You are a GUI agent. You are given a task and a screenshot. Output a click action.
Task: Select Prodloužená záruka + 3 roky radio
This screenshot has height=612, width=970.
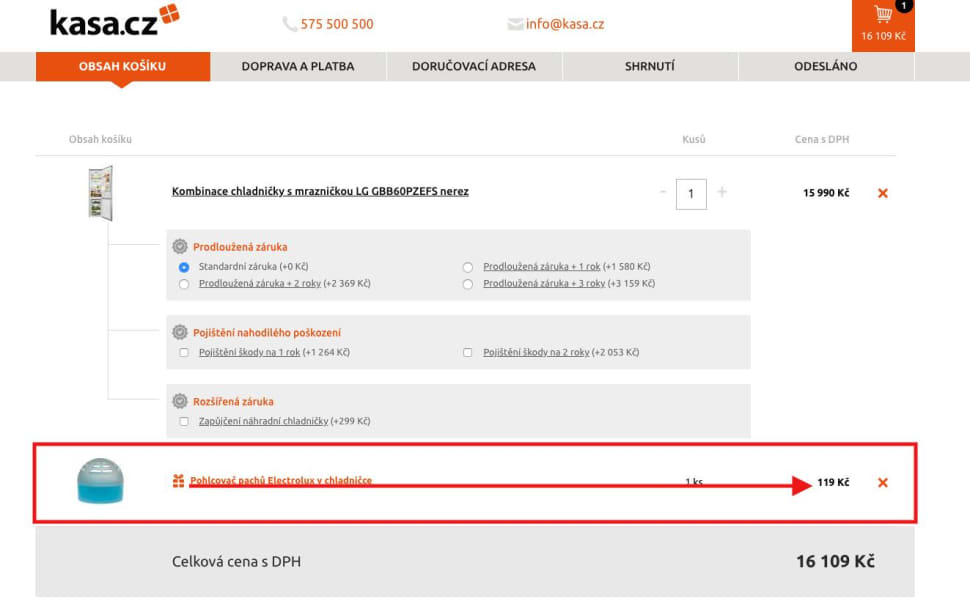pos(468,284)
